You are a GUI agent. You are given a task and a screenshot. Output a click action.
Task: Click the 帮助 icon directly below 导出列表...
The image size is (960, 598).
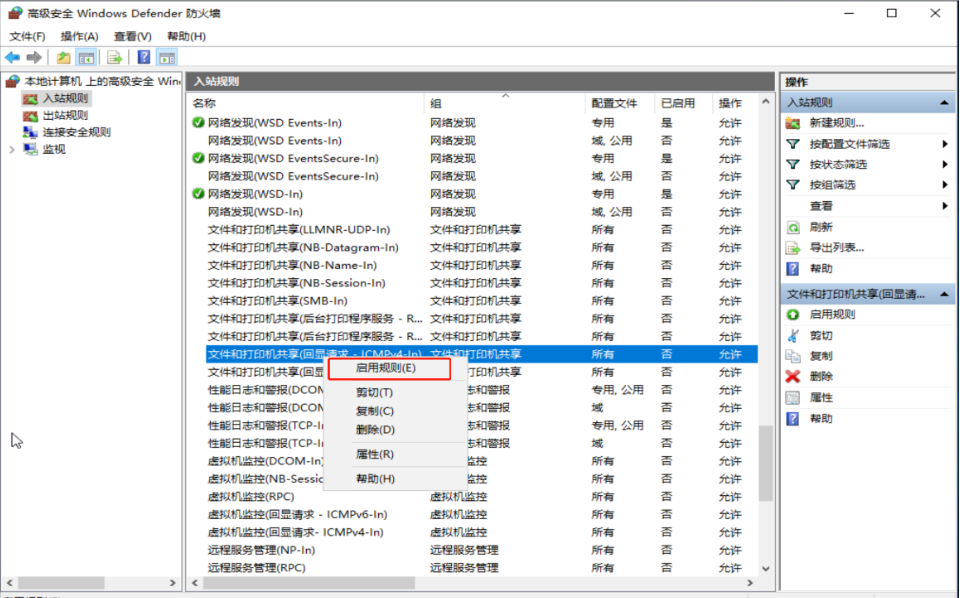tap(793, 269)
